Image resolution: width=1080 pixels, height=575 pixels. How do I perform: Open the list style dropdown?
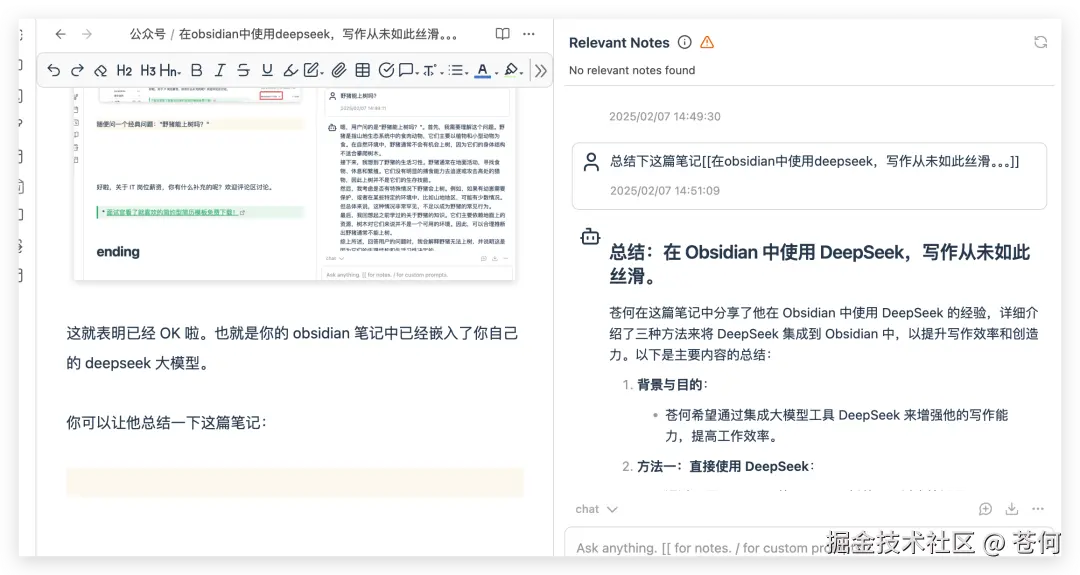coord(457,70)
